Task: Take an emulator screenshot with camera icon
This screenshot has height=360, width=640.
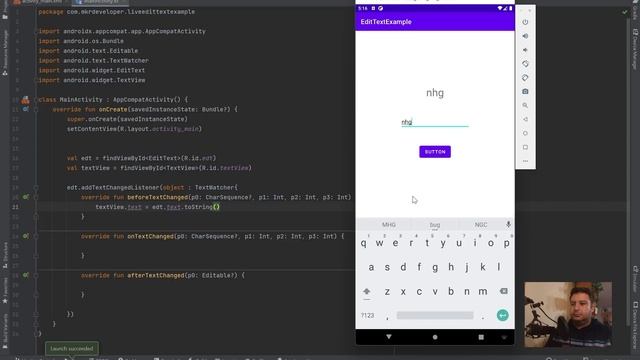Action: click(525, 91)
